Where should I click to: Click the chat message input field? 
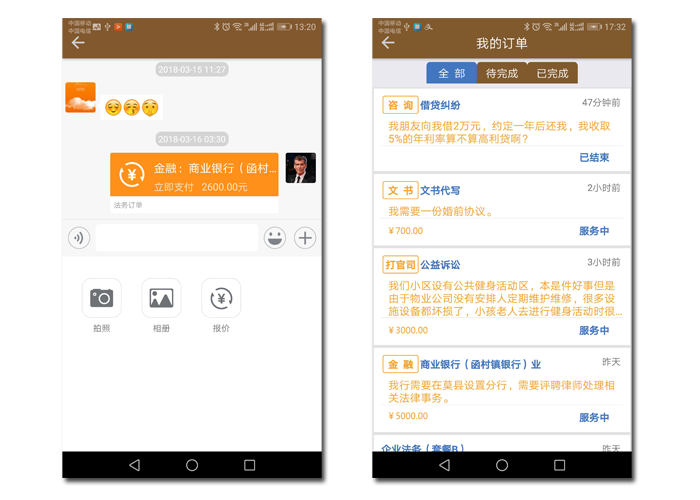click(x=176, y=238)
